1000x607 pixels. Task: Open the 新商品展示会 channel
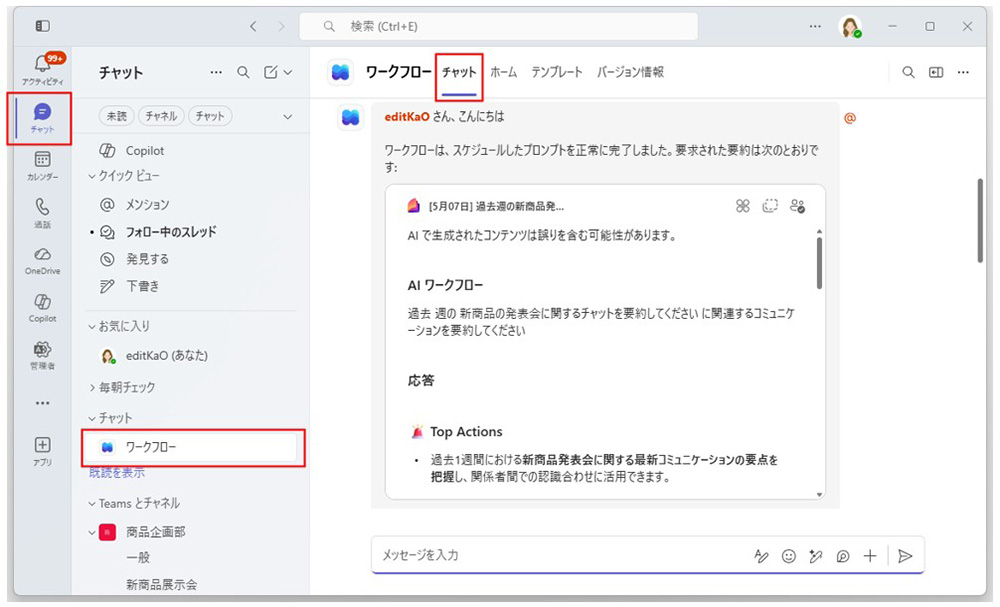click(161, 585)
